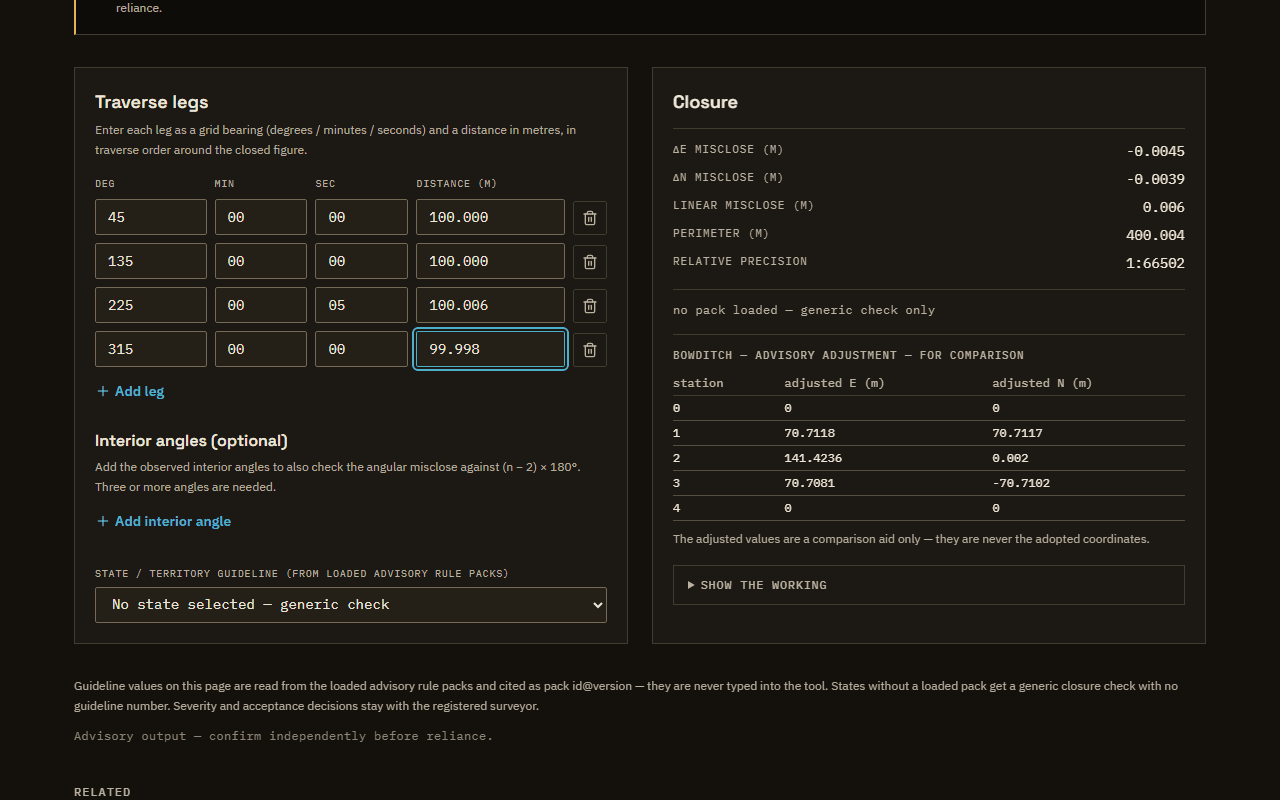Screen dimensions: 1280x800
Task: Edit seconds field showing 05
Action: 361,305
